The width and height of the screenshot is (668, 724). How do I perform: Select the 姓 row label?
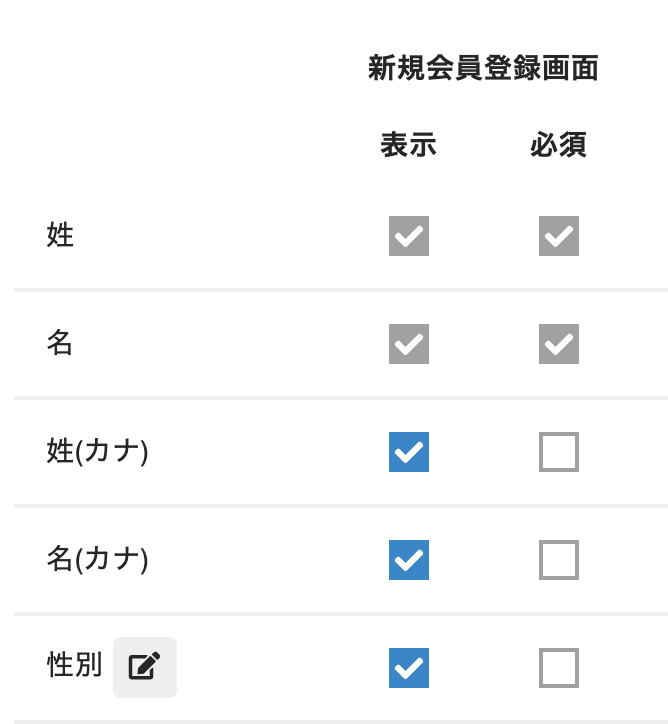[x=60, y=236]
